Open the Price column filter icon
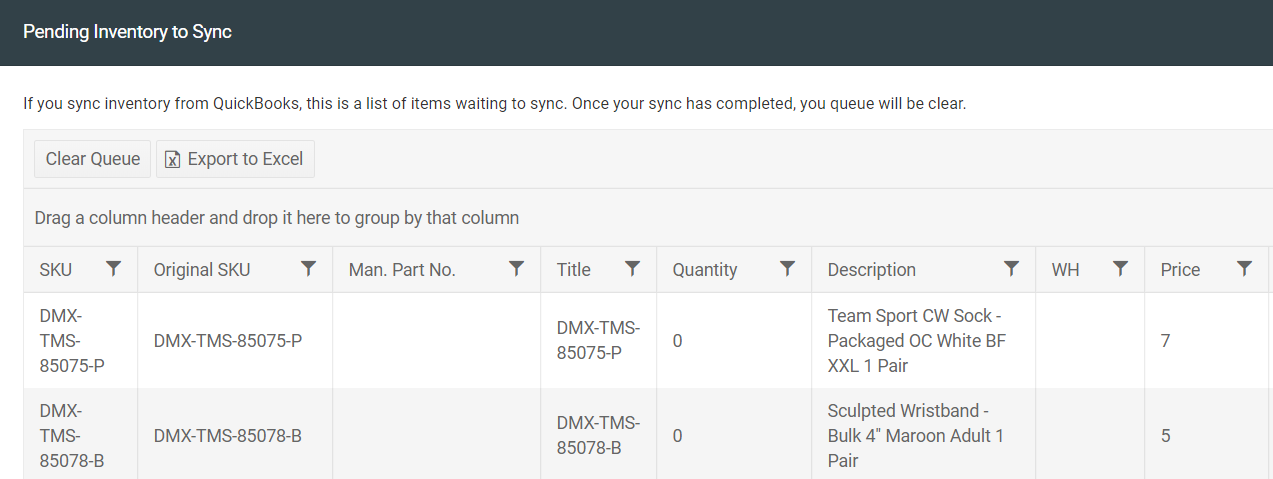The height and width of the screenshot is (479, 1273). coord(1245,269)
